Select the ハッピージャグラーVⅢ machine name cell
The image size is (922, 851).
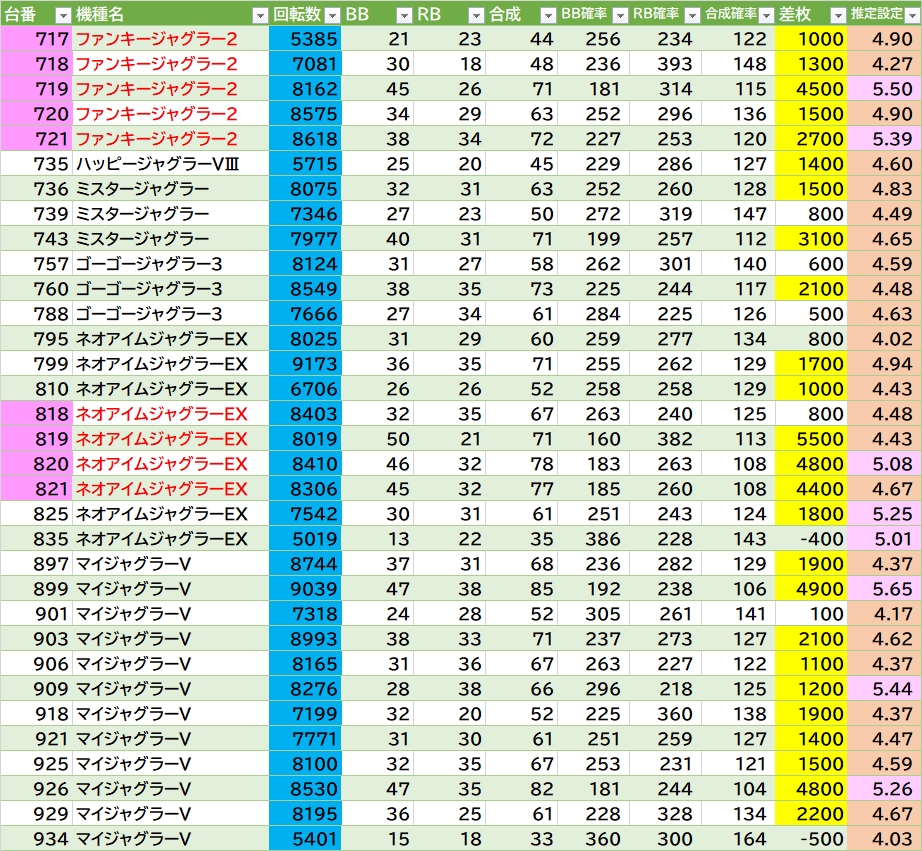170,164
